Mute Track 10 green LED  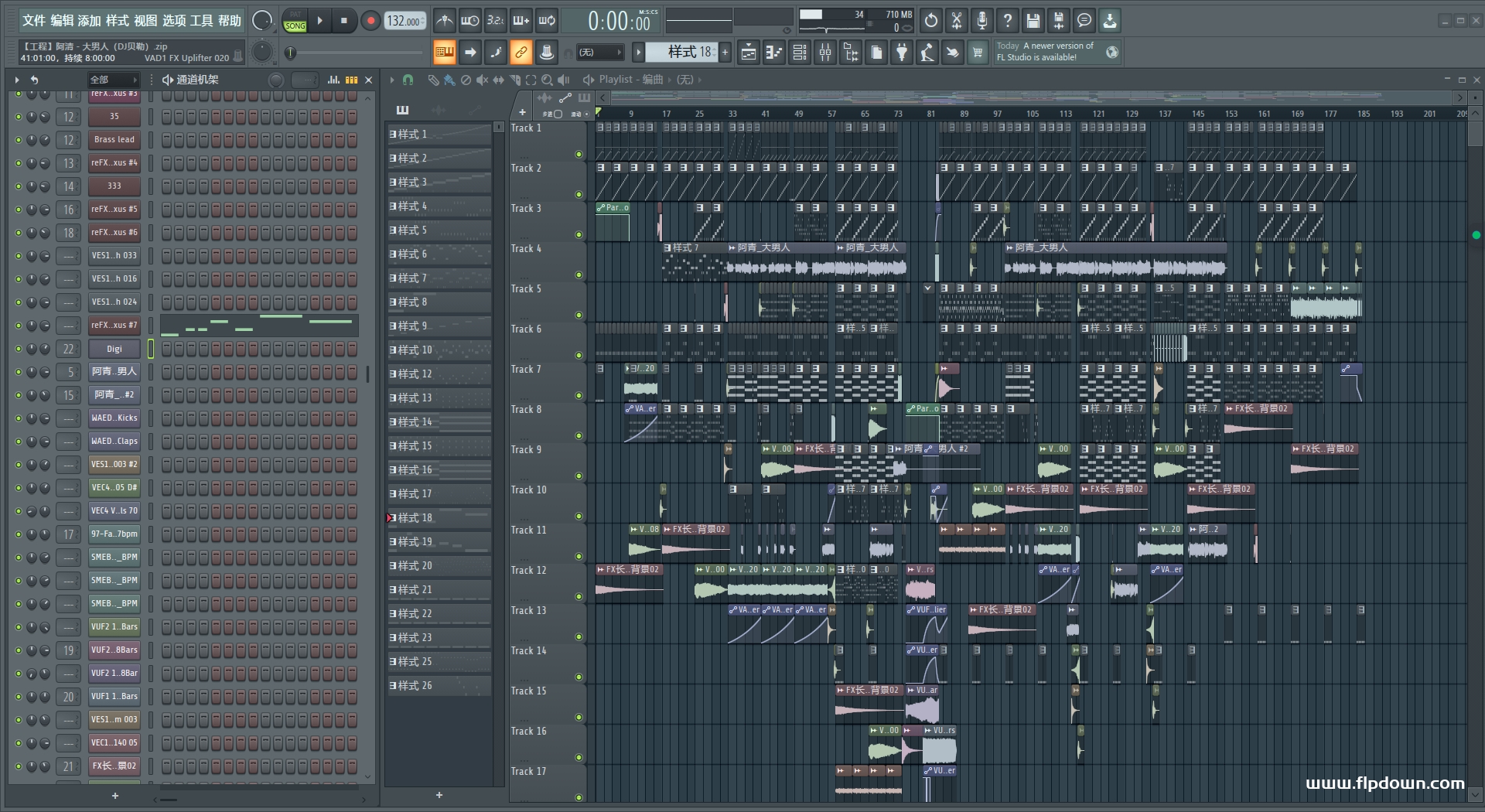(x=579, y=517)
